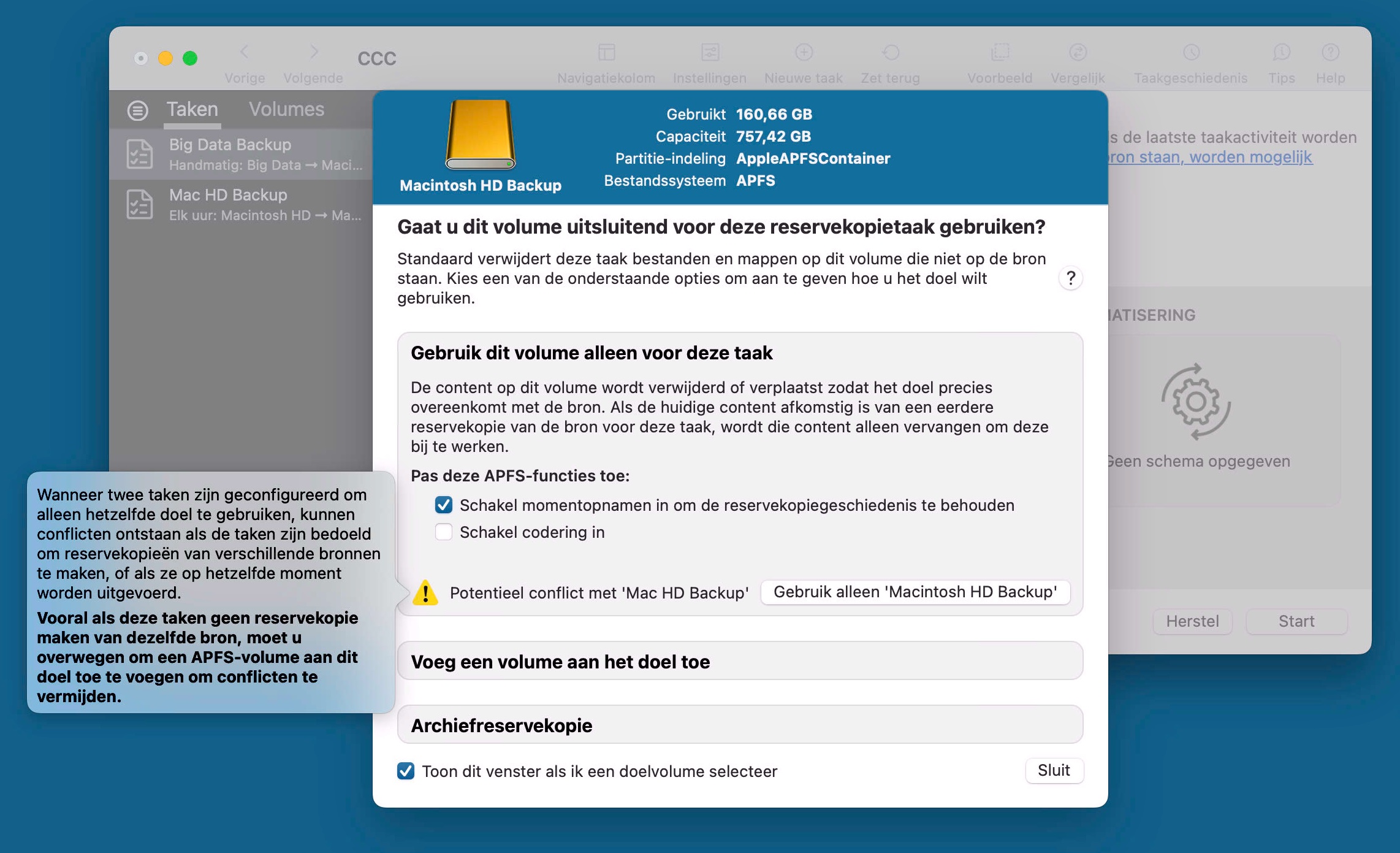Image resolution: width=1400 pixels, height=853 pixels.
Task: Expand Voeg een volume aan het doel toe
Action: [740, 661]
